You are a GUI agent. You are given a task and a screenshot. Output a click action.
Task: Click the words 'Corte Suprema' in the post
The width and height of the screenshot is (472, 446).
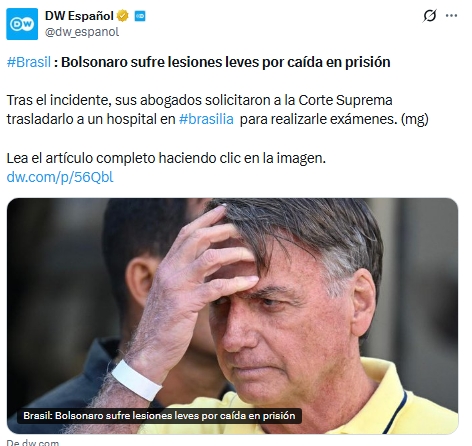(x=345, y=100)
